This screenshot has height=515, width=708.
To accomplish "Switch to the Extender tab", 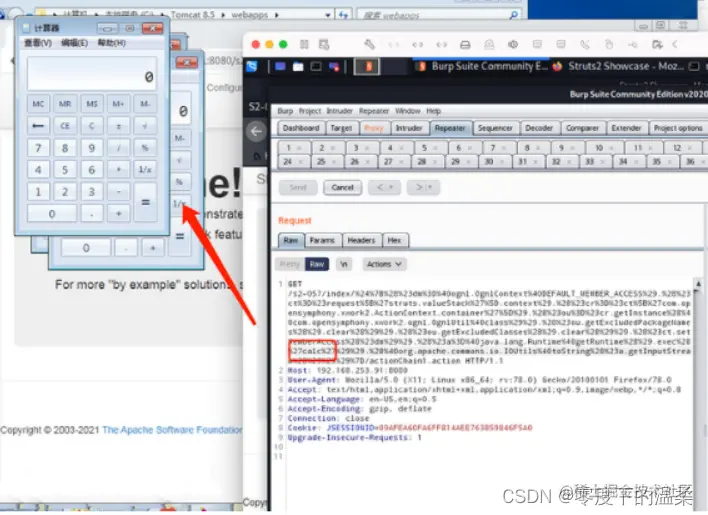I will point(626,128).
